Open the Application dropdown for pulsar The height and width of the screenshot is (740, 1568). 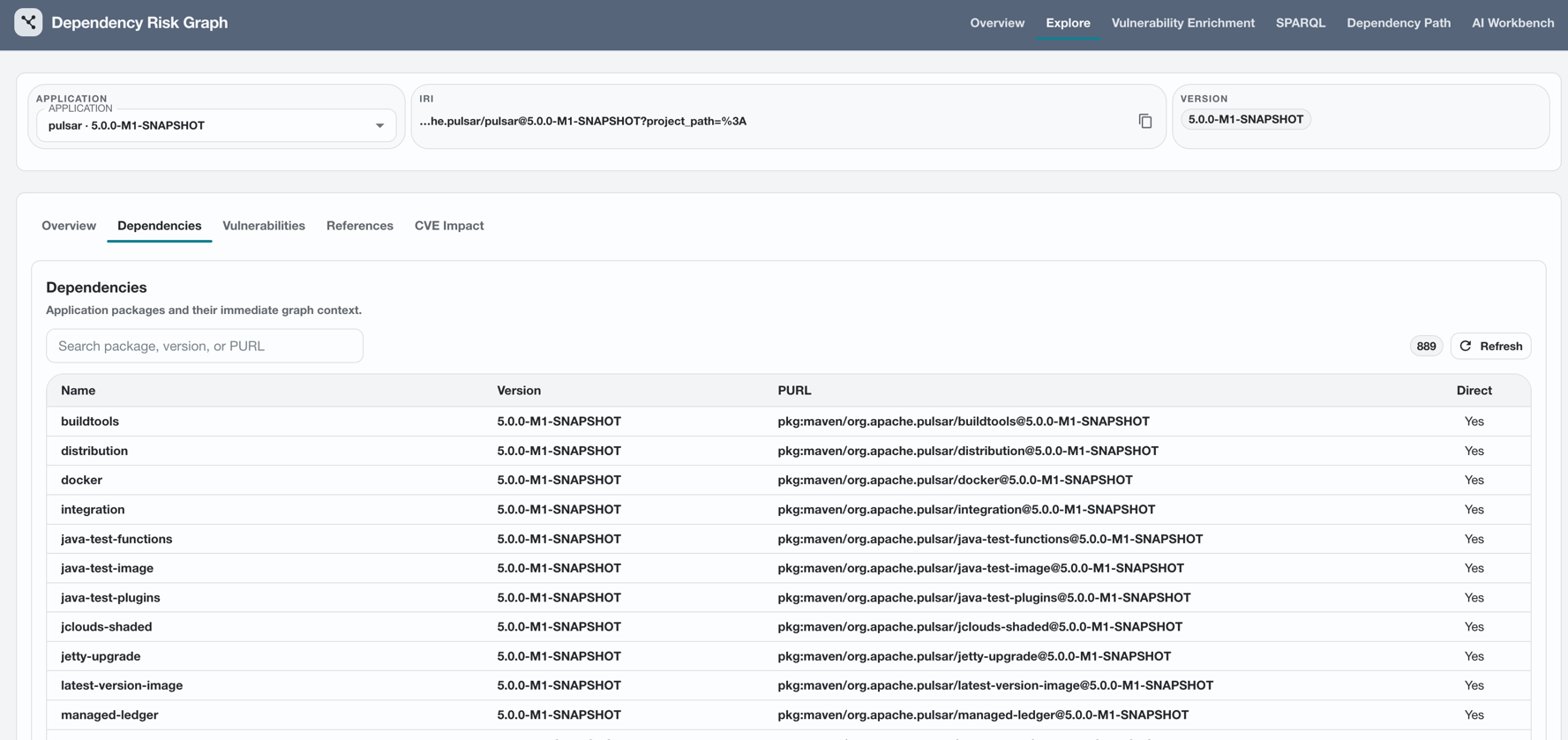click(x=216, y=125)
